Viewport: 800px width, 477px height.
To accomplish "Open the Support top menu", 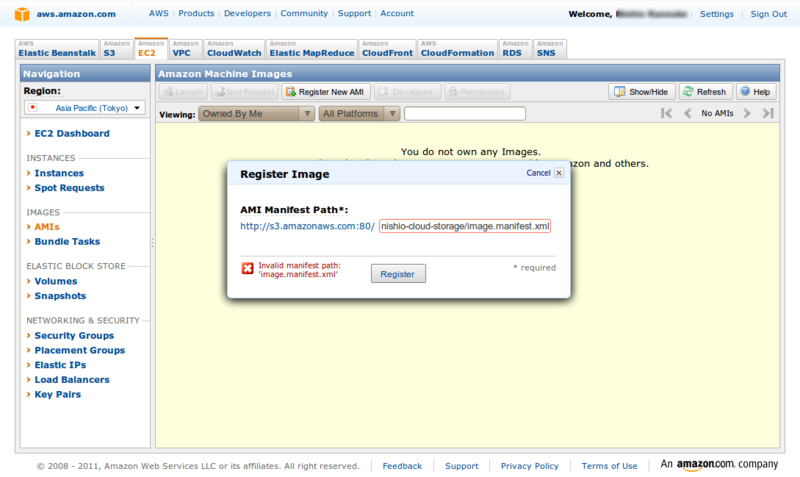I will 354,13.
